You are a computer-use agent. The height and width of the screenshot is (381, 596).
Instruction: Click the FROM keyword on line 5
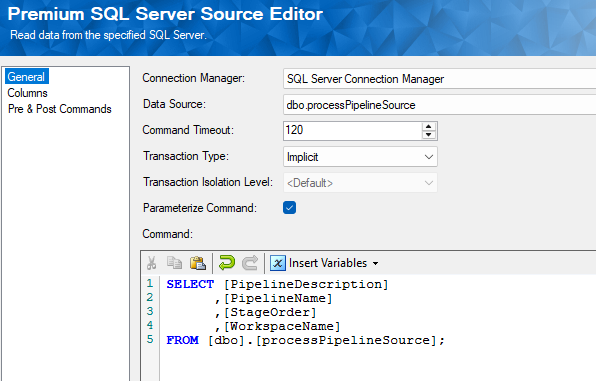(182, 340)
